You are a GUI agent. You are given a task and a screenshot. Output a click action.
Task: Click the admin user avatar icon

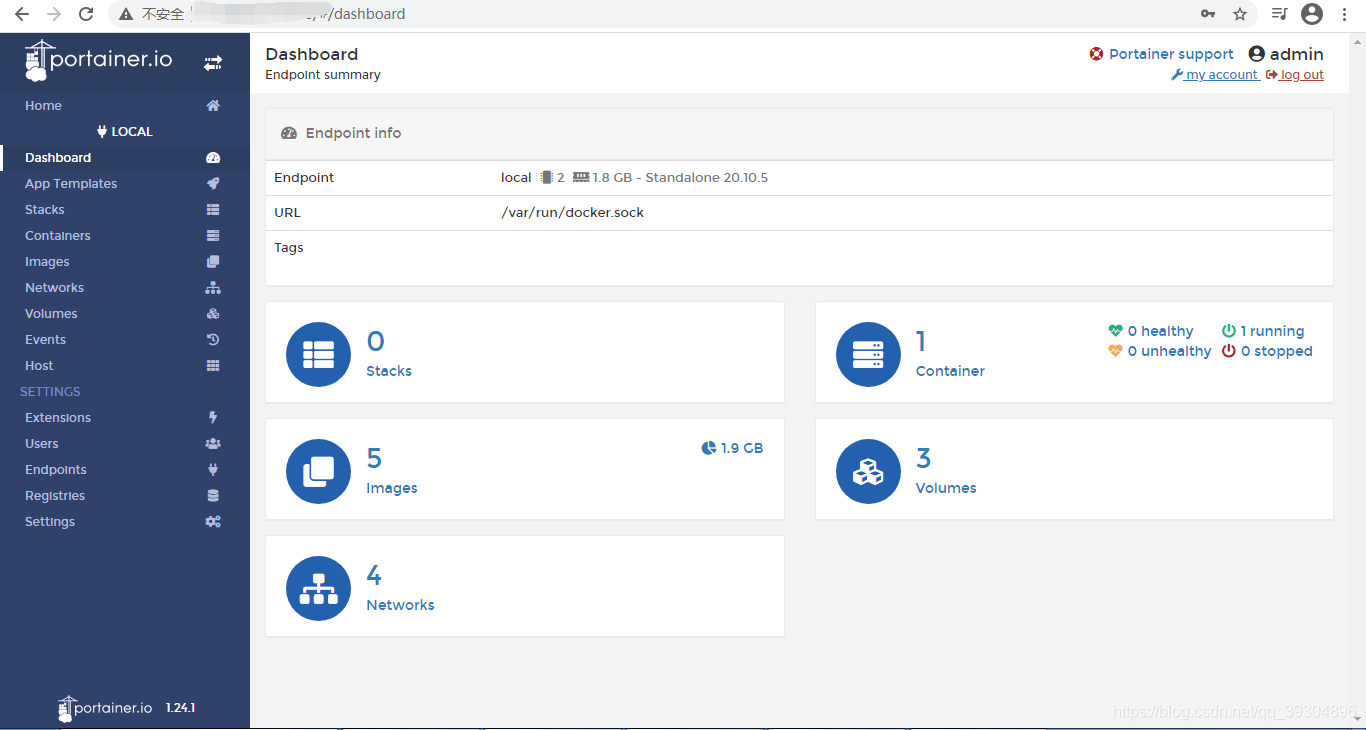(x=1257, y=54)
